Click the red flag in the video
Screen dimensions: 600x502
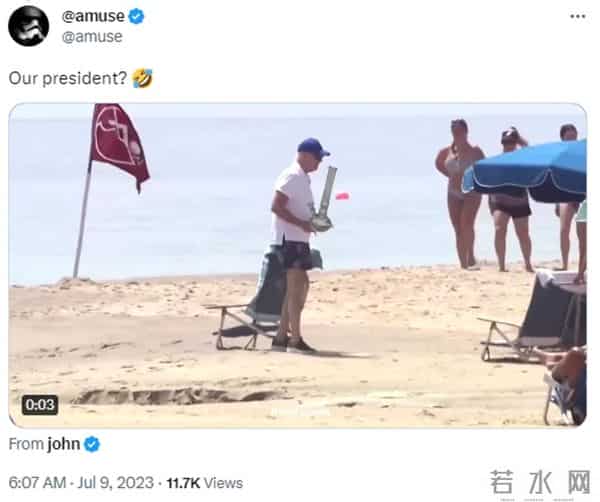tap(119, 147)
